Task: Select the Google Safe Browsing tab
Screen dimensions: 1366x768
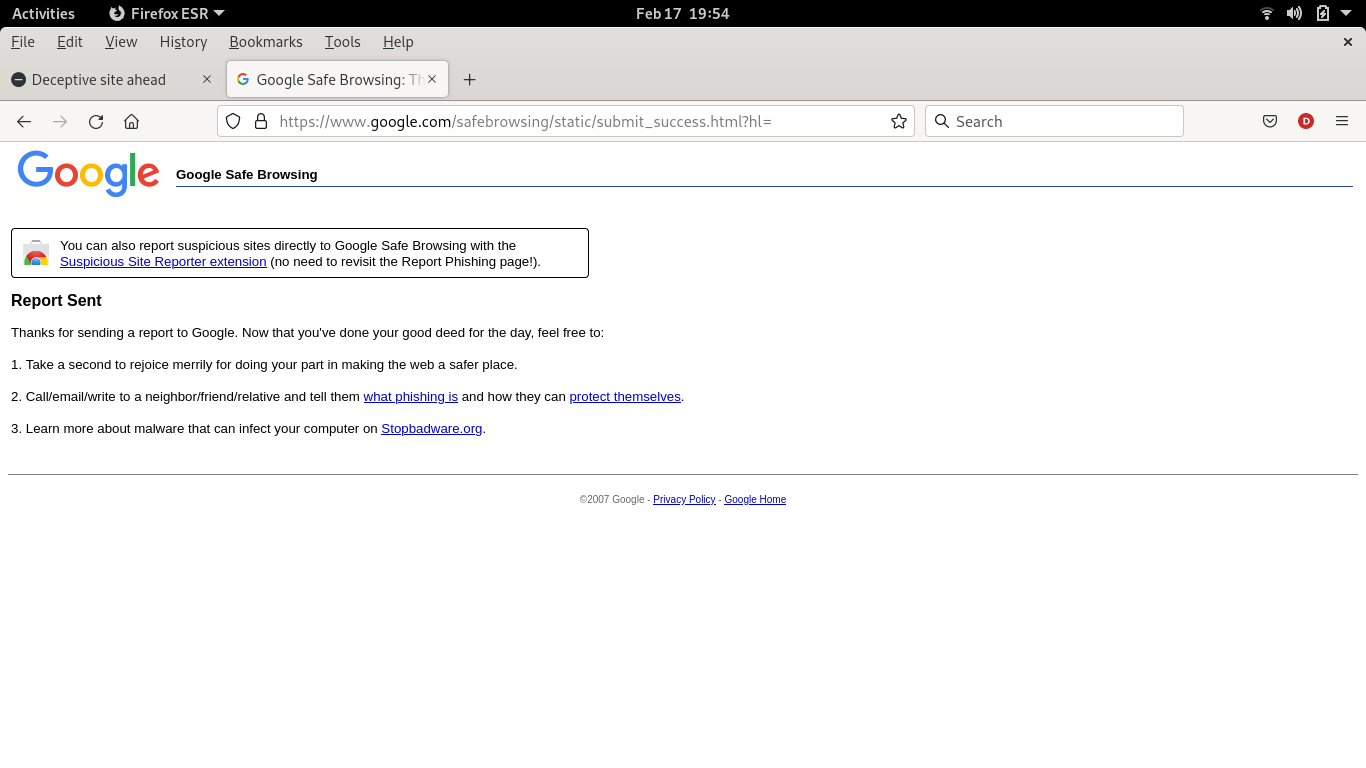Action: click(337, 79)
